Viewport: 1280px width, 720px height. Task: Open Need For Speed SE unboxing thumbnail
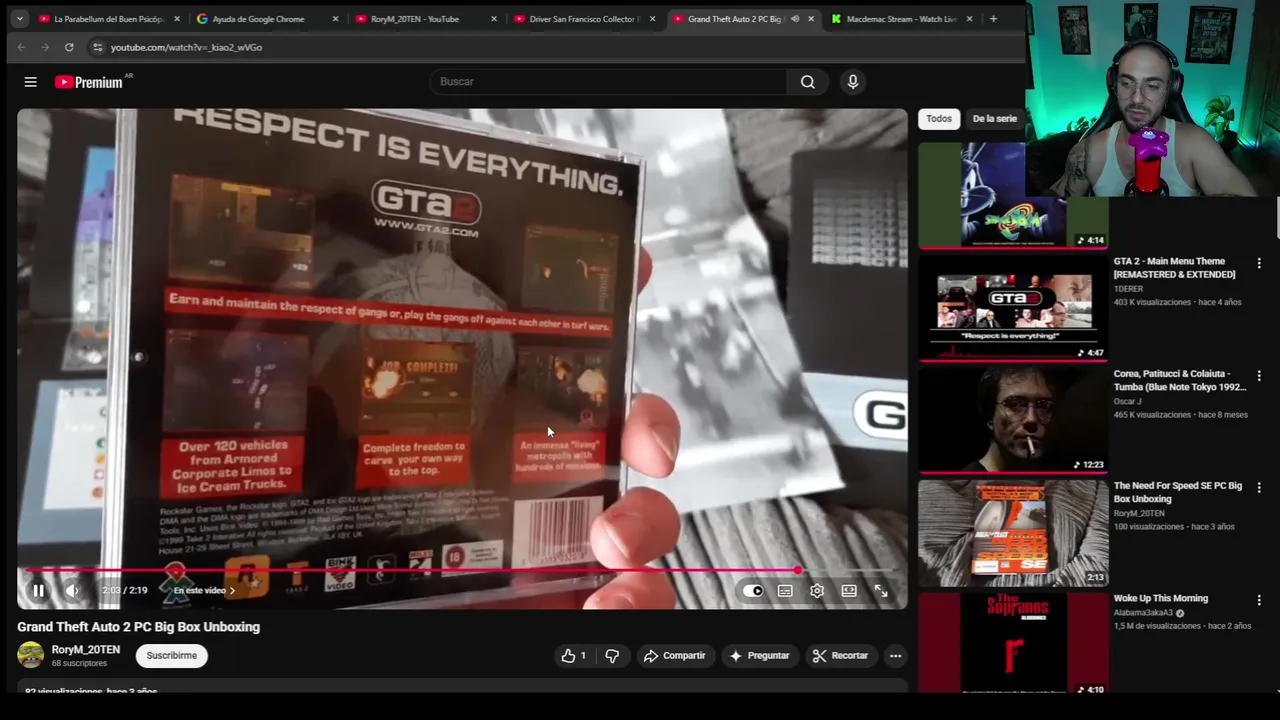point(1013,531)
